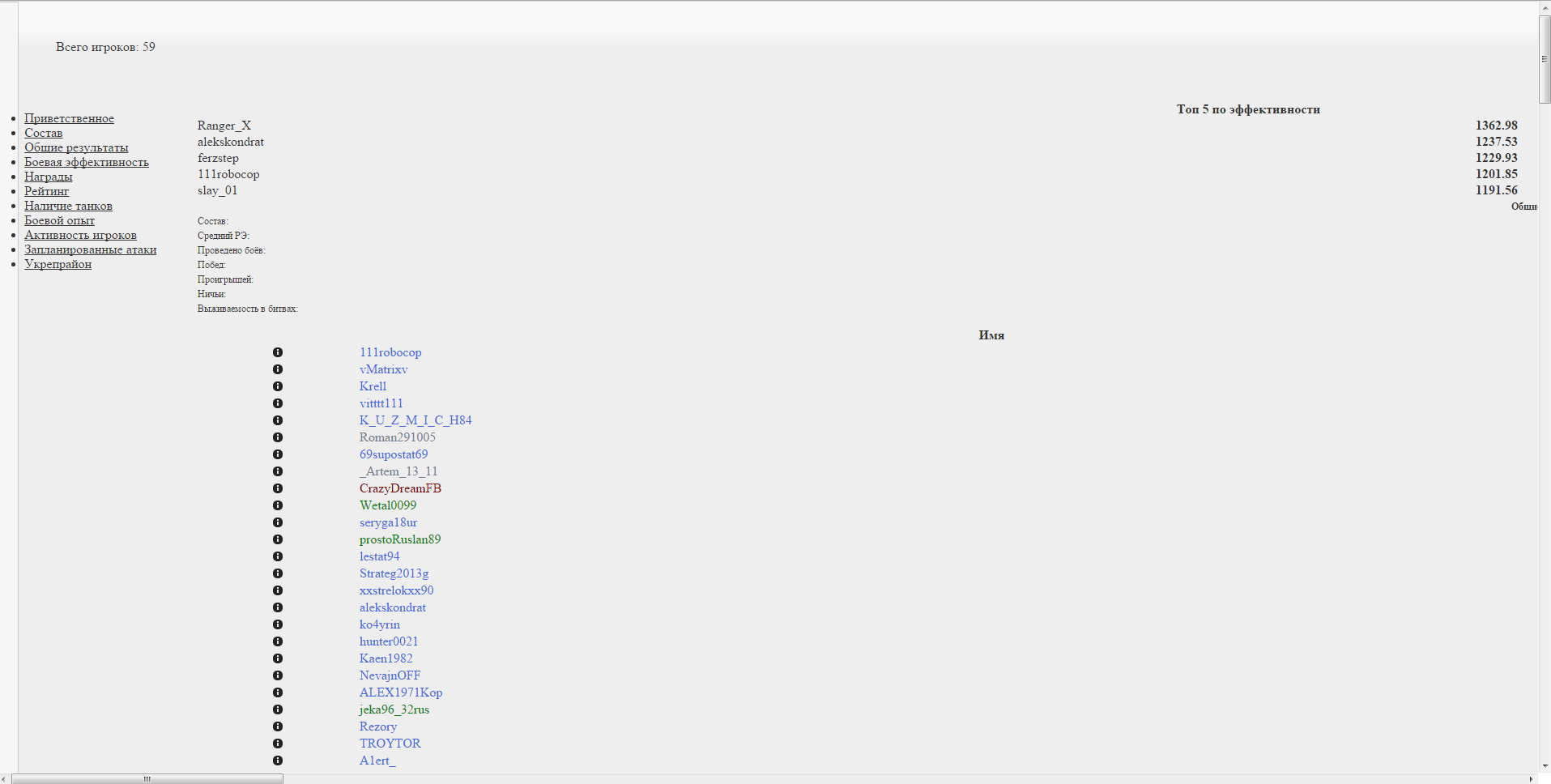Image resolution: width=1551 pixels, height=784 pixels.
Task: Open Укрепрайон menu link
Action: click(x=58, y=264)
